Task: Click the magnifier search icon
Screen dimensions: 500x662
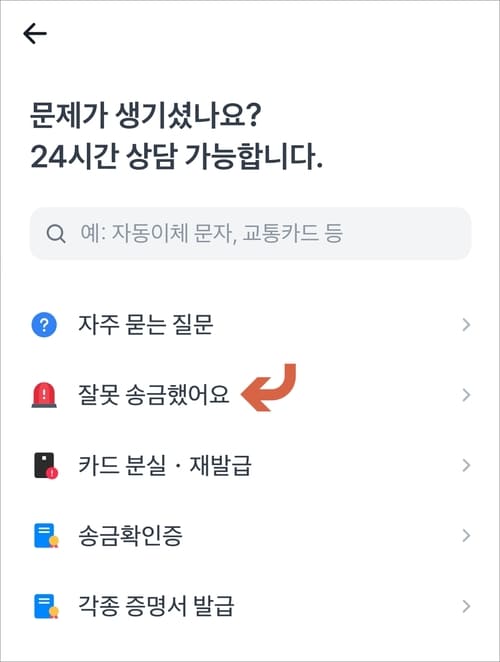Action: click(x=56, y=233)
